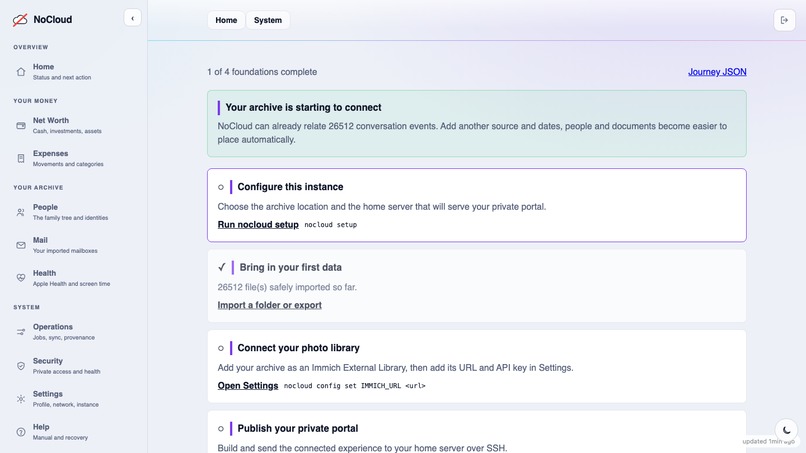The width and height of the screenshot is (806, 453).
Task: Open the Import a folder or export link
Action: (x=269, y=305)
